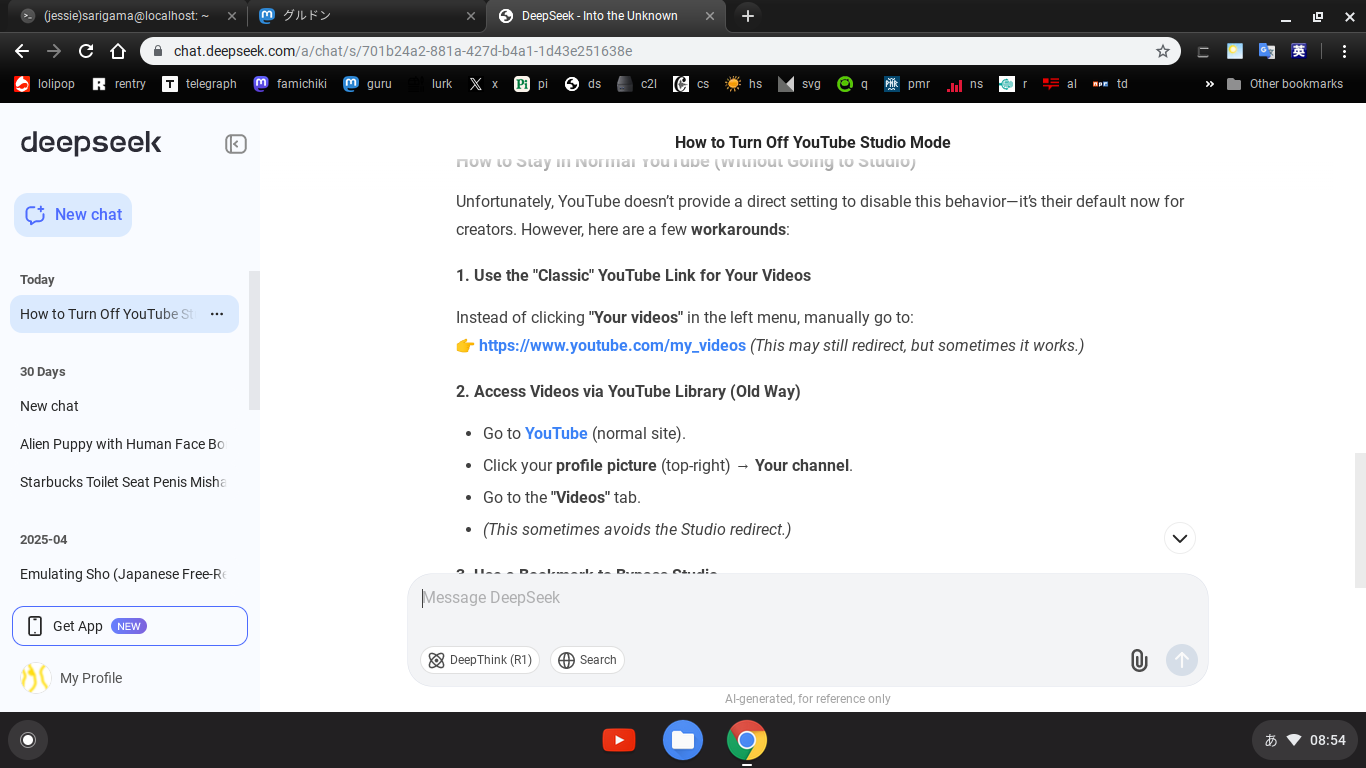Open 'Emulating Sho' chat entry
Screen dimensions: 1366x768
point(124,574)
